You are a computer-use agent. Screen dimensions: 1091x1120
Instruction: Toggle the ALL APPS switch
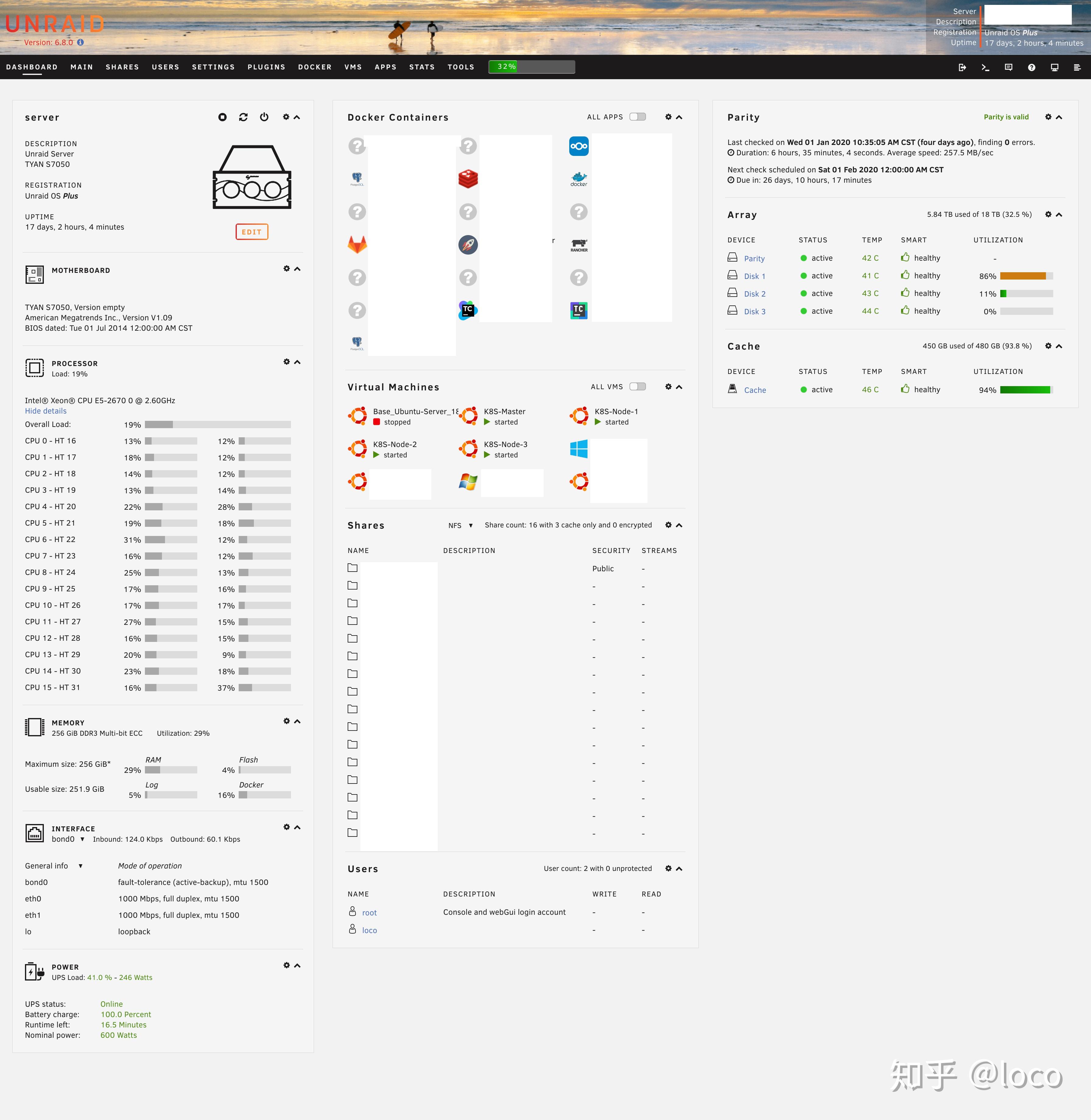(x=637, y=117)
